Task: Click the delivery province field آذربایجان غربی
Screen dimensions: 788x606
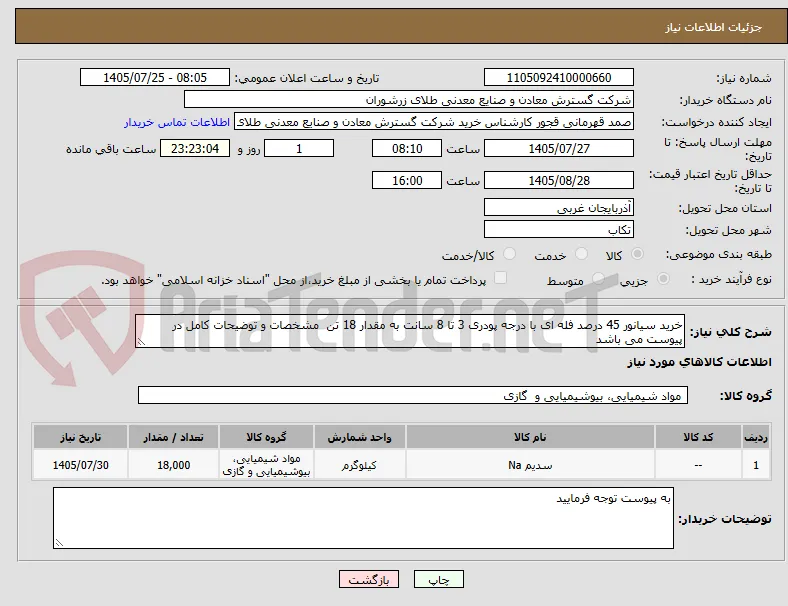Action: pyautogui.click(x=559, y=207)
